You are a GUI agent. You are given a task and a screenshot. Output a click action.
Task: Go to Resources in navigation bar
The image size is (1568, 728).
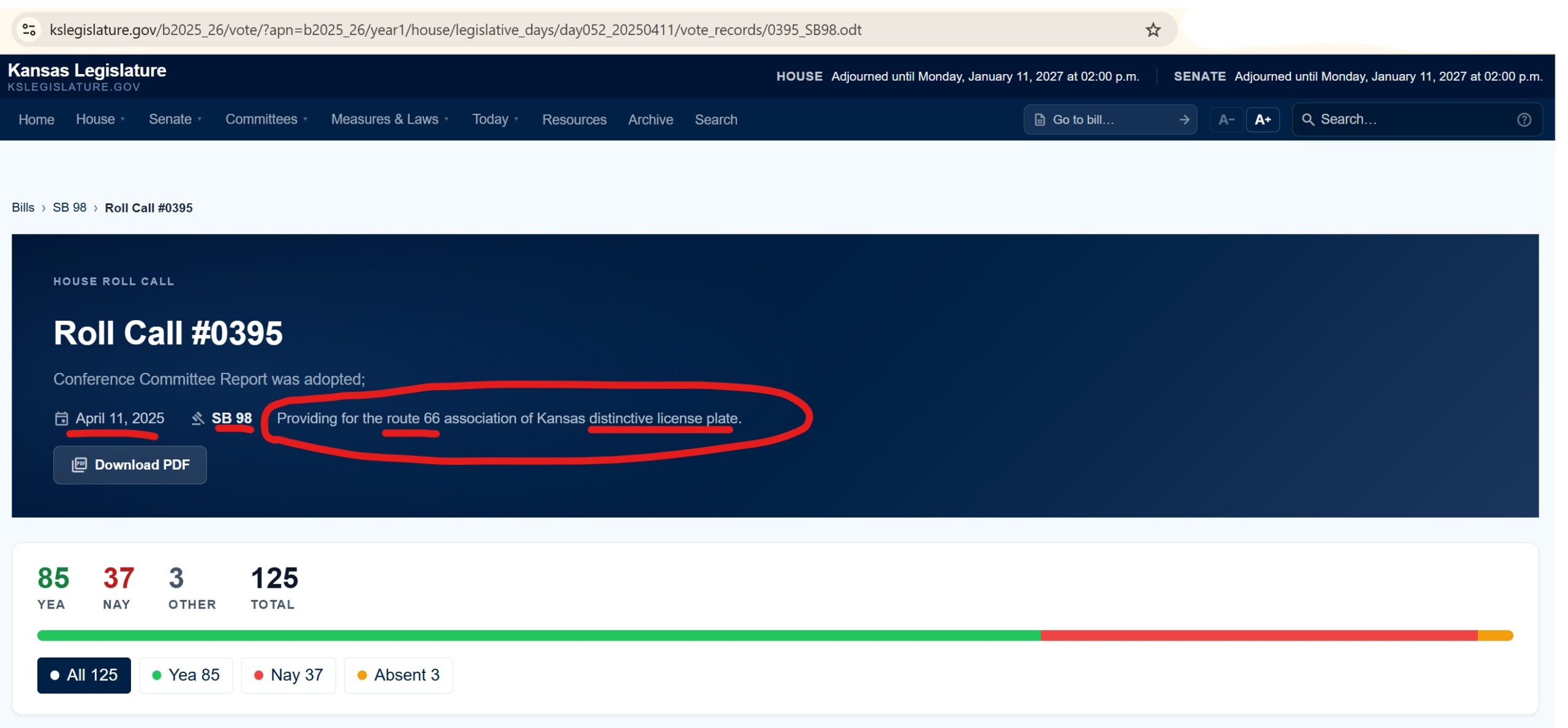pyautogui.click(x=574, y=120)
